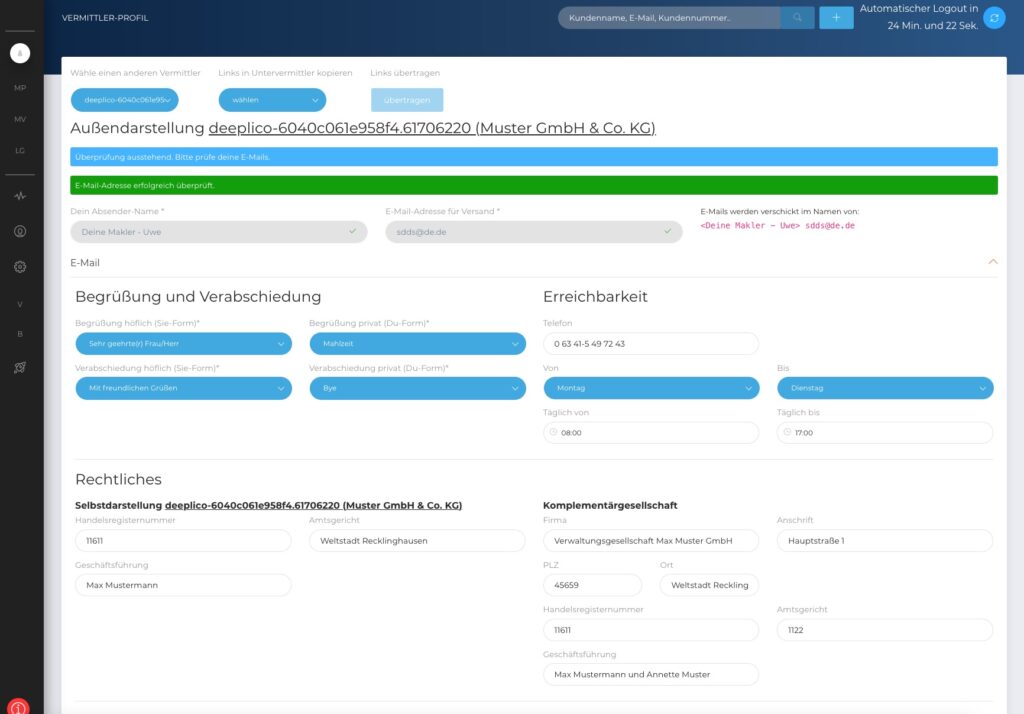Click the search magnifier icon
1024x714 pixels.
[x=797, y=18]
